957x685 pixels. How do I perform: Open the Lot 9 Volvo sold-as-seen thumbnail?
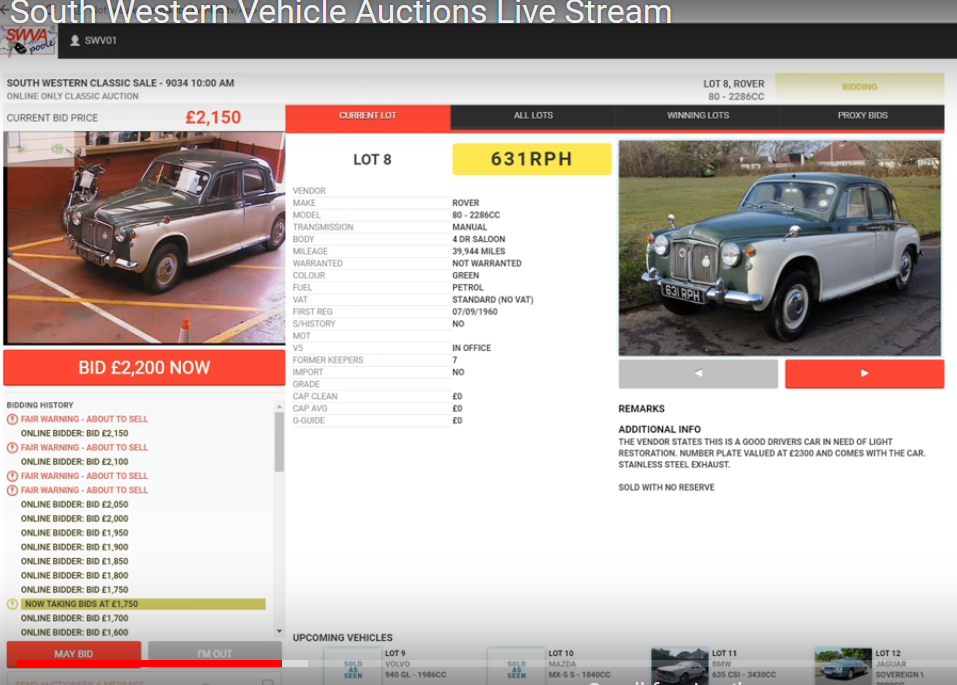tap(353, 665)
